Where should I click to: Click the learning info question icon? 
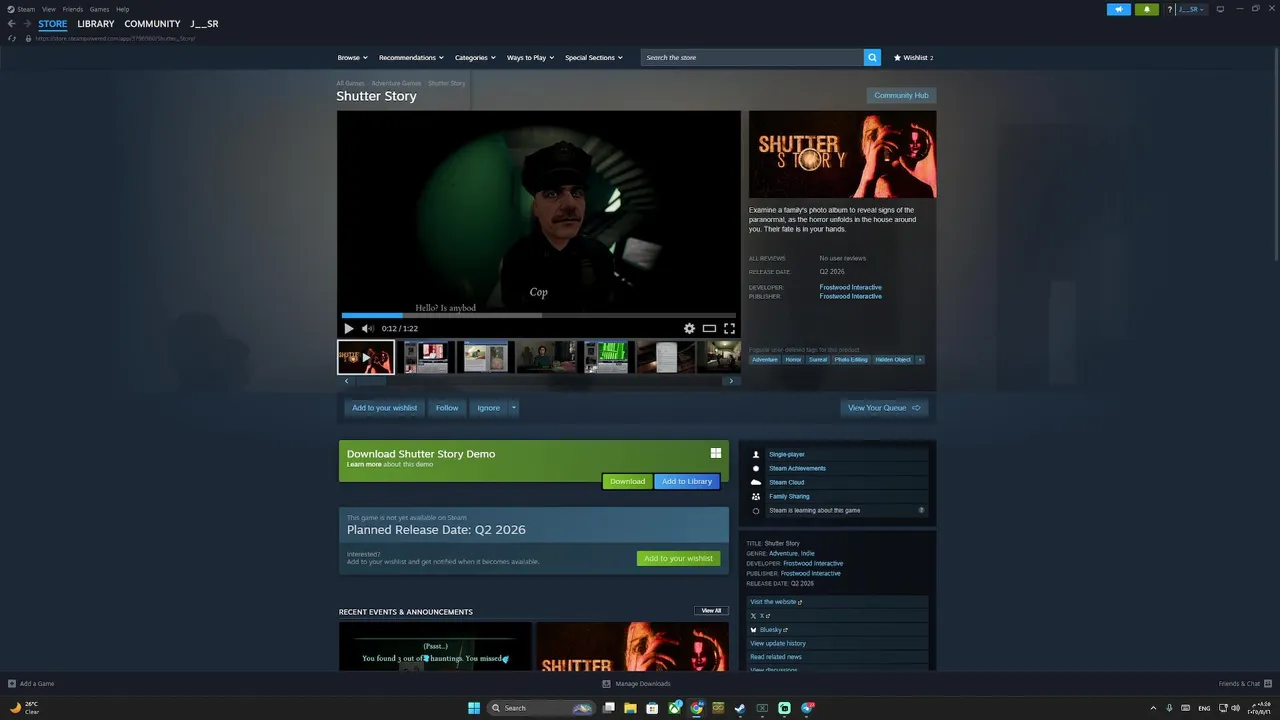point(921,510)
